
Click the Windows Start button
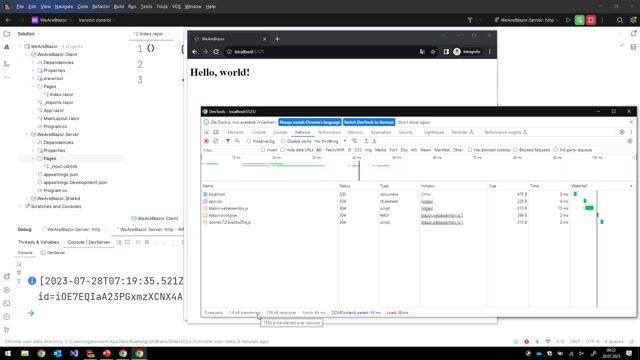(x=8, y=353)
